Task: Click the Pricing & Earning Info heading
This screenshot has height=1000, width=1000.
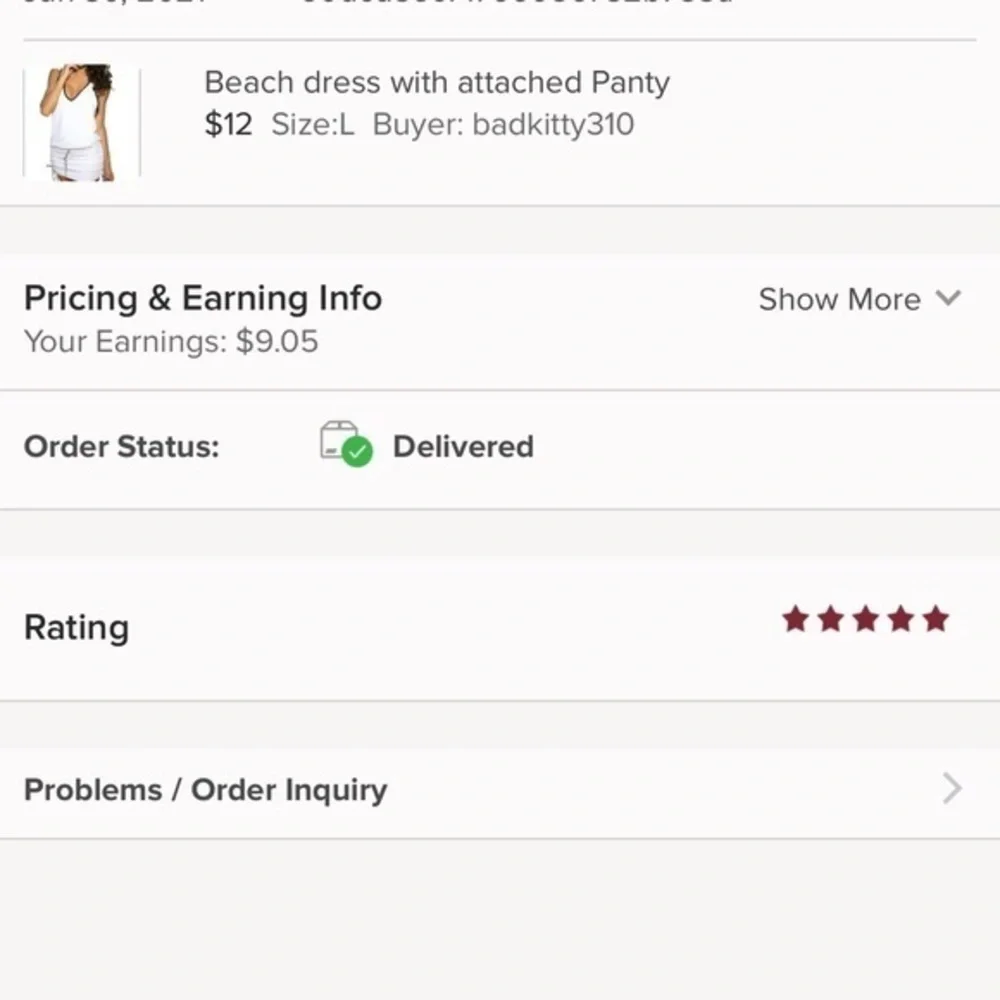Action: (x=203, y=298)
